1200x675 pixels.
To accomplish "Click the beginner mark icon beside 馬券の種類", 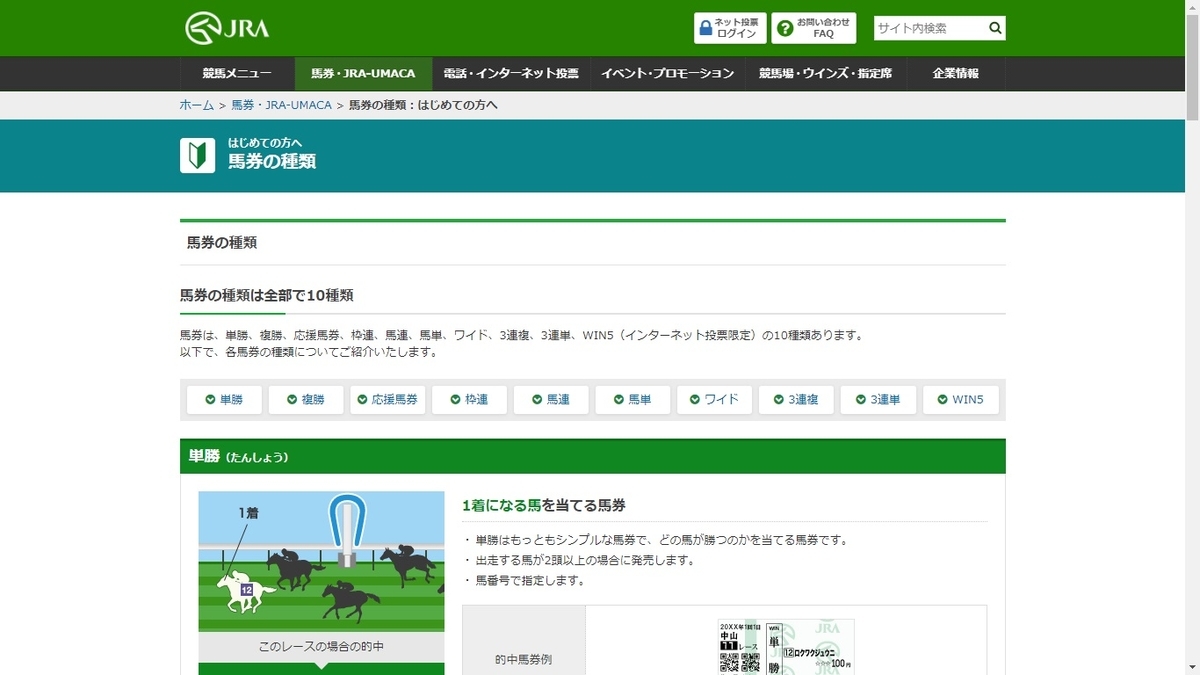I will pyautogui.click(x=198, y=155).
